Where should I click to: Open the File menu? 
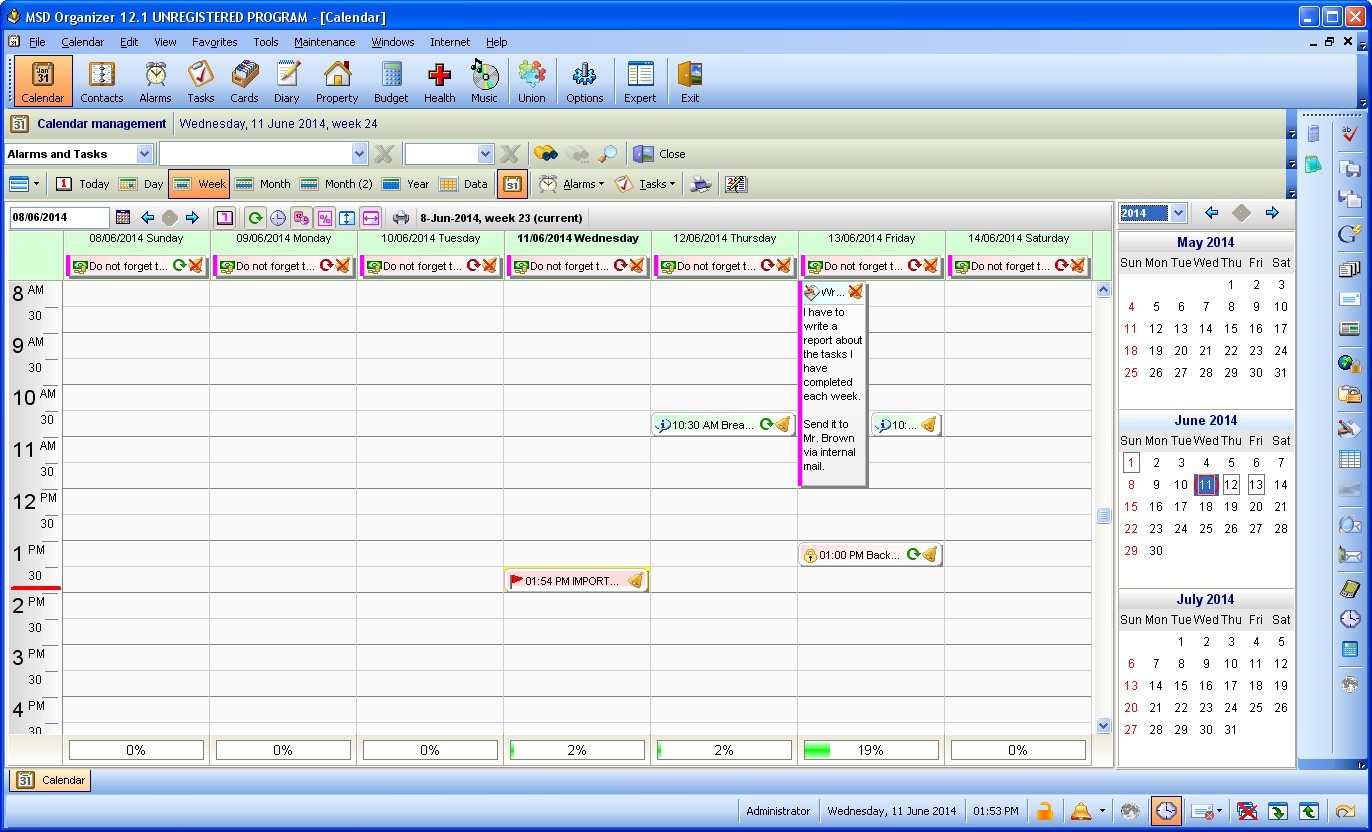pos(37,42)
